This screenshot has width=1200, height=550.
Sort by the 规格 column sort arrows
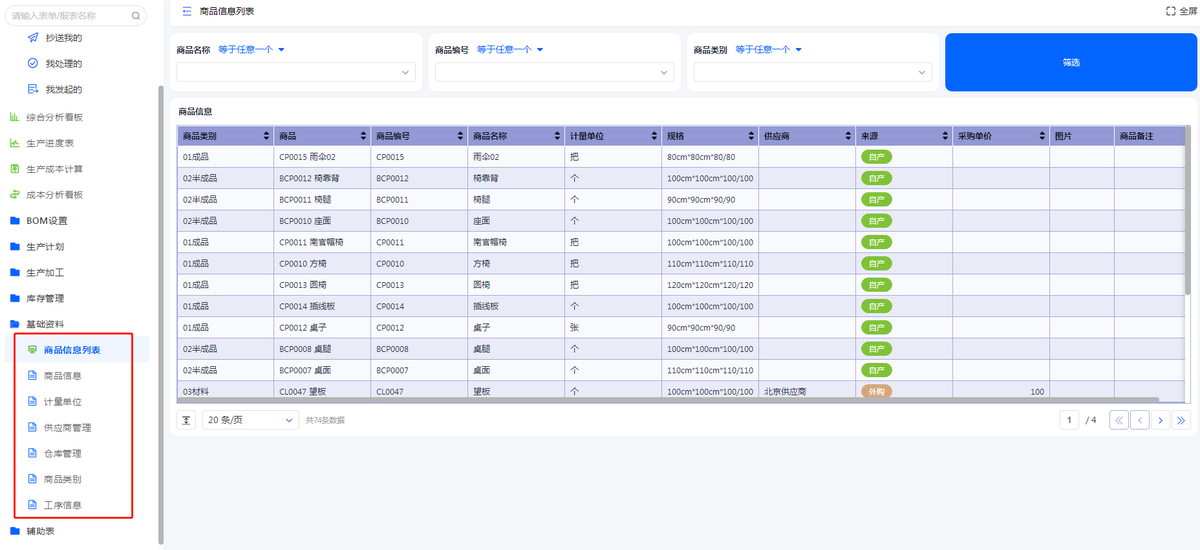750,136
